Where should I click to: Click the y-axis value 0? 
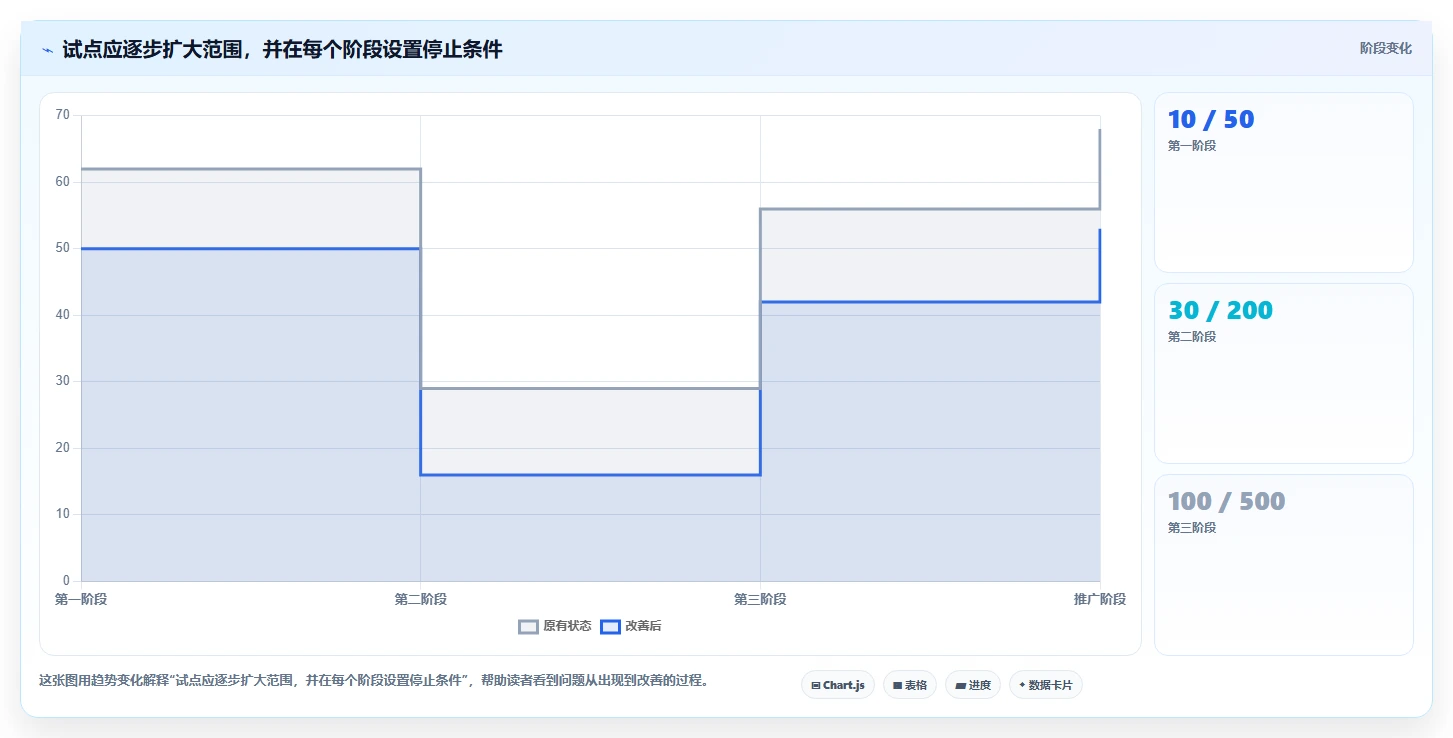(66, 581)
